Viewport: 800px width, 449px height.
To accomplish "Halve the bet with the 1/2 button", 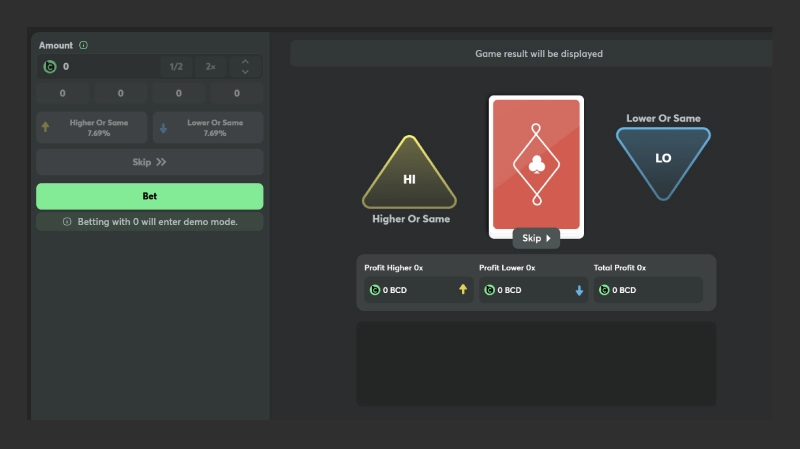I will click(x=176, y=67).
